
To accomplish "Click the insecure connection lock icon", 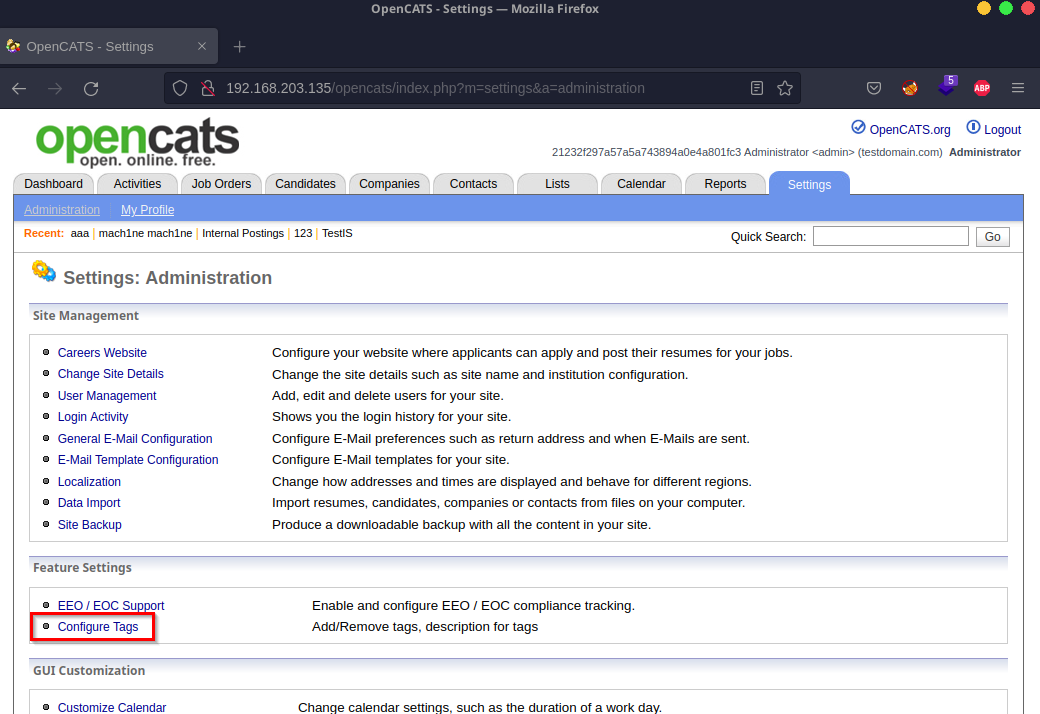I will [208, 88].
